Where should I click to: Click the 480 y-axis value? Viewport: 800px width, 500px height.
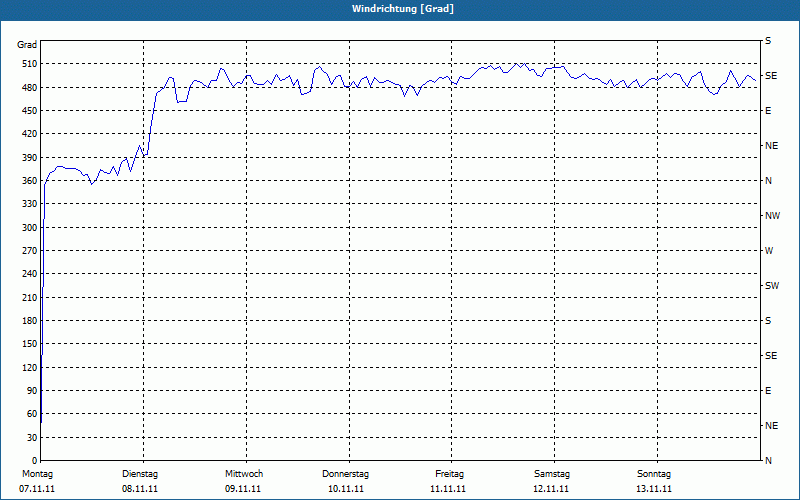click(x=30, y=88)
